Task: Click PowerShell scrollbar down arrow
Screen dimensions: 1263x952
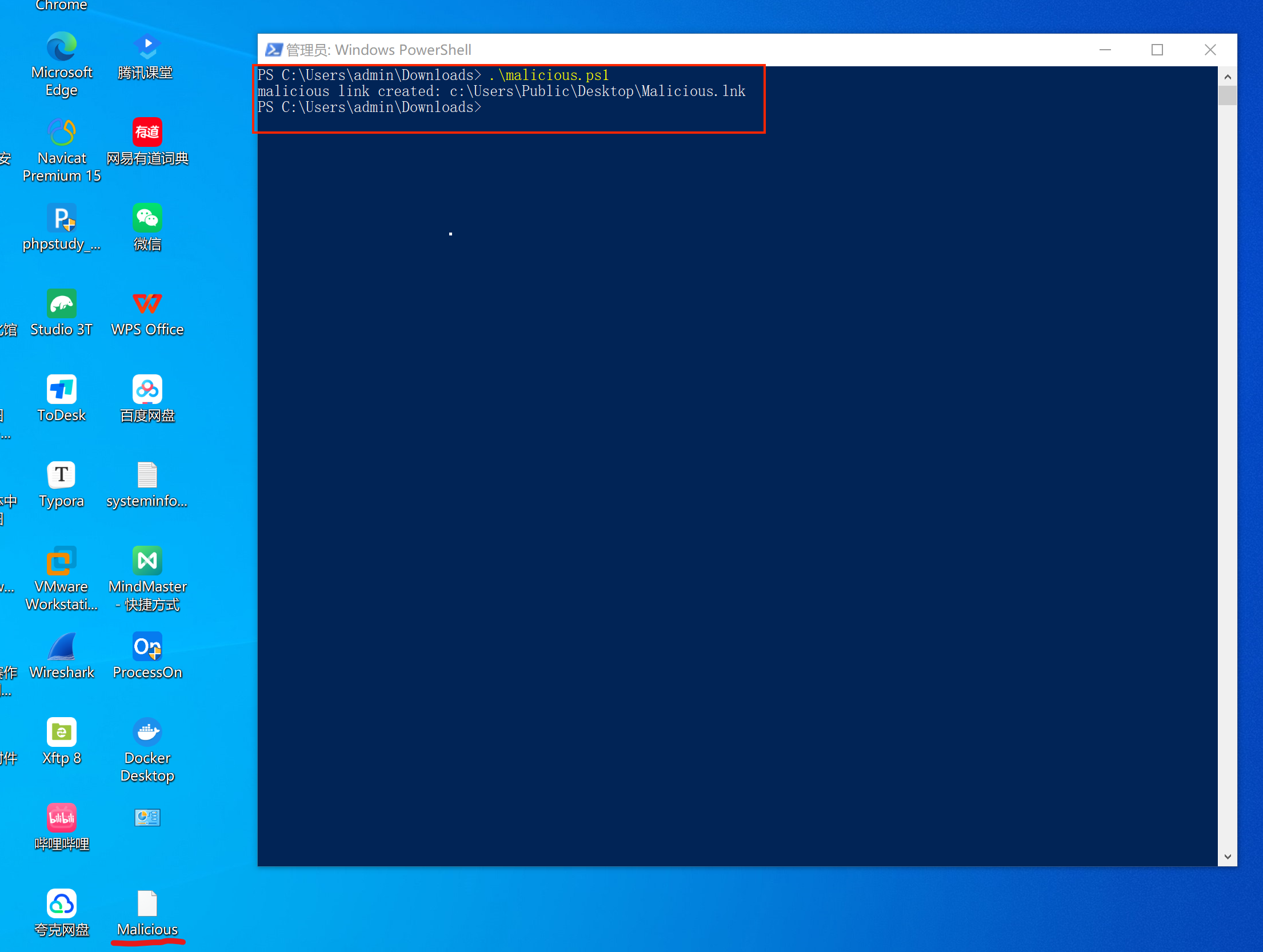Action: [1228, 857]
